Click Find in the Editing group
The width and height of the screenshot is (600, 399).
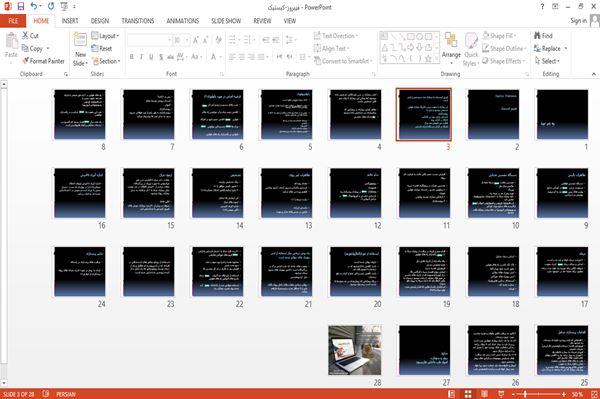tap(543, 36)
